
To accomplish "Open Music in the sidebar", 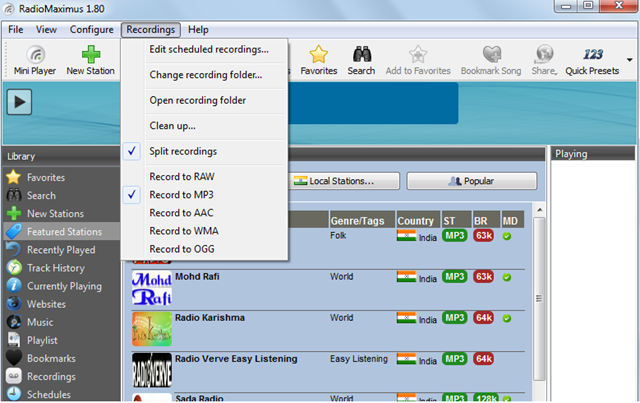I will [62, 322].
